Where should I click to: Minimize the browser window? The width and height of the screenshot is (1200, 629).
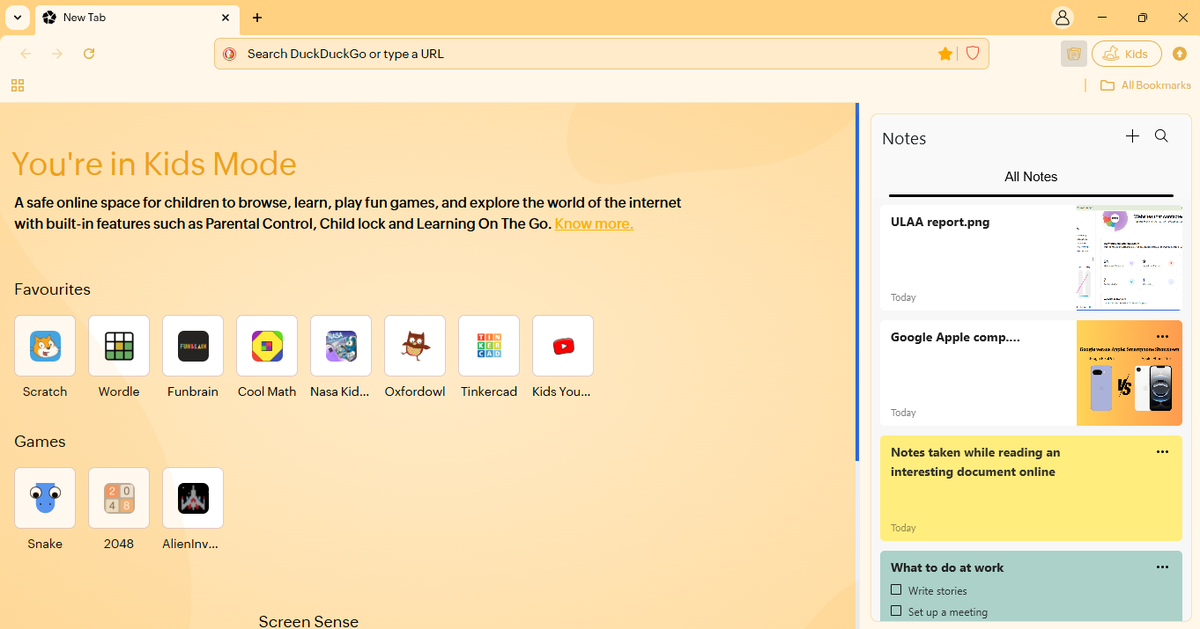point(1101,18)
